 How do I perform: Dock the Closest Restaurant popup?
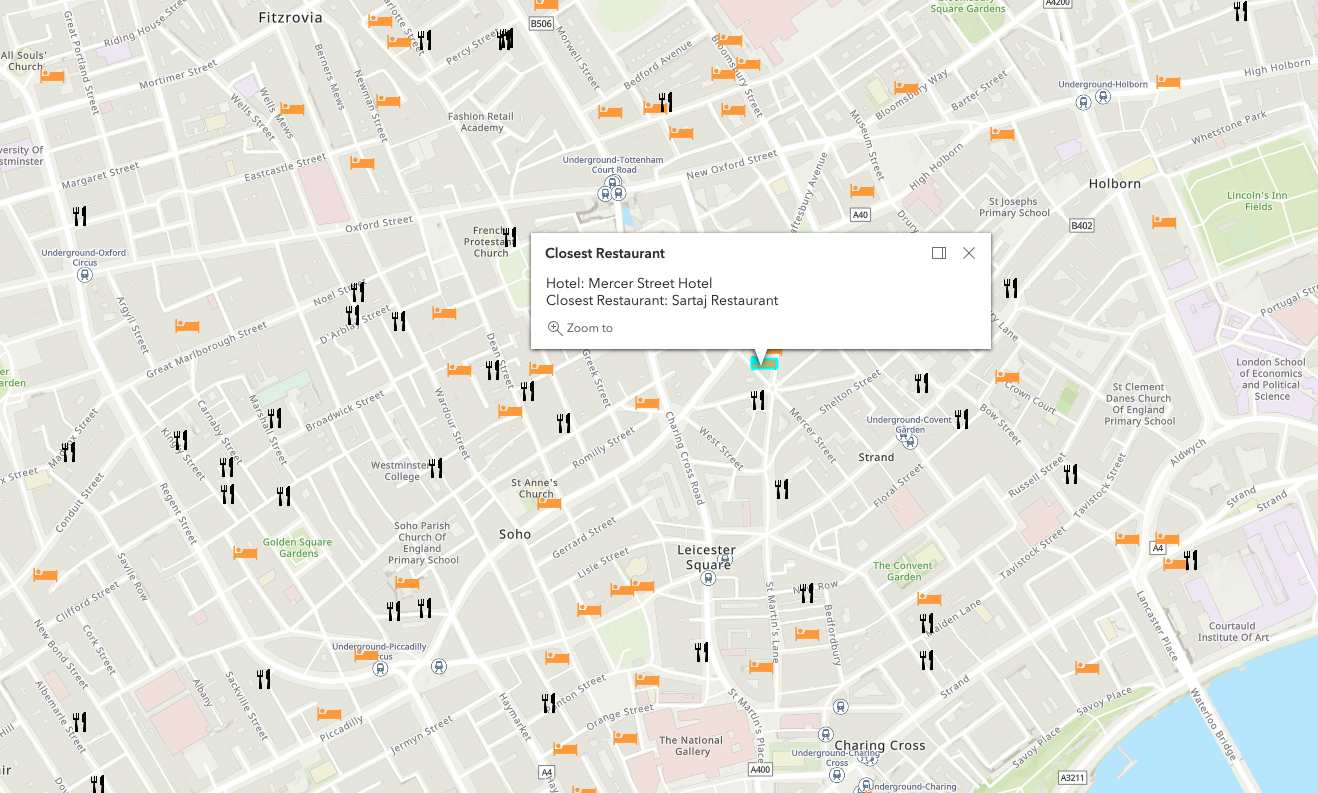coord(938,253)
